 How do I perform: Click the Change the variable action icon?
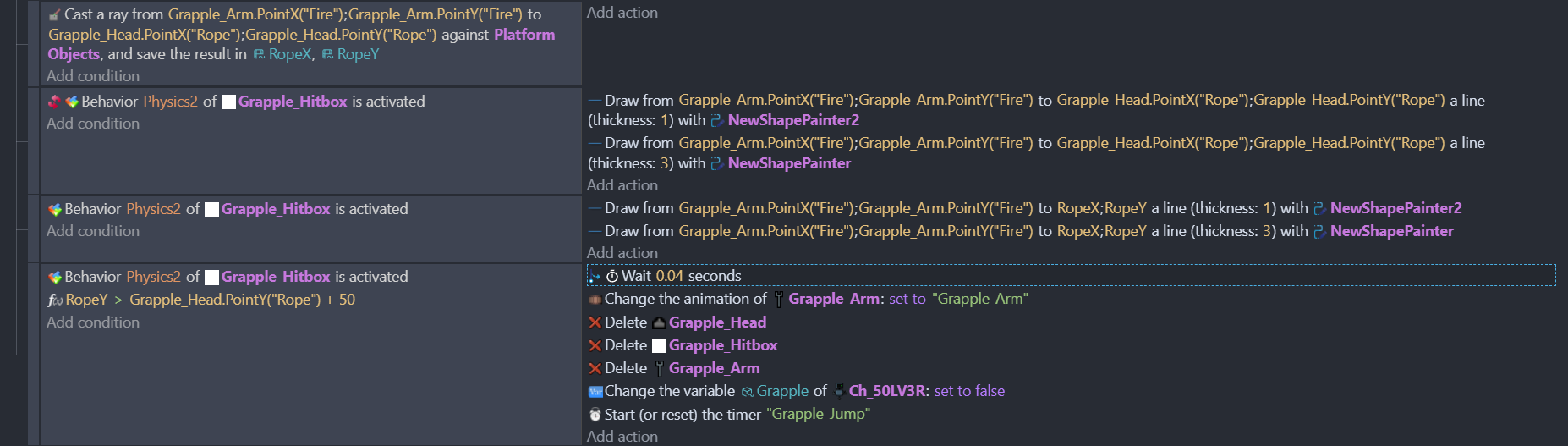click(595, 391)
